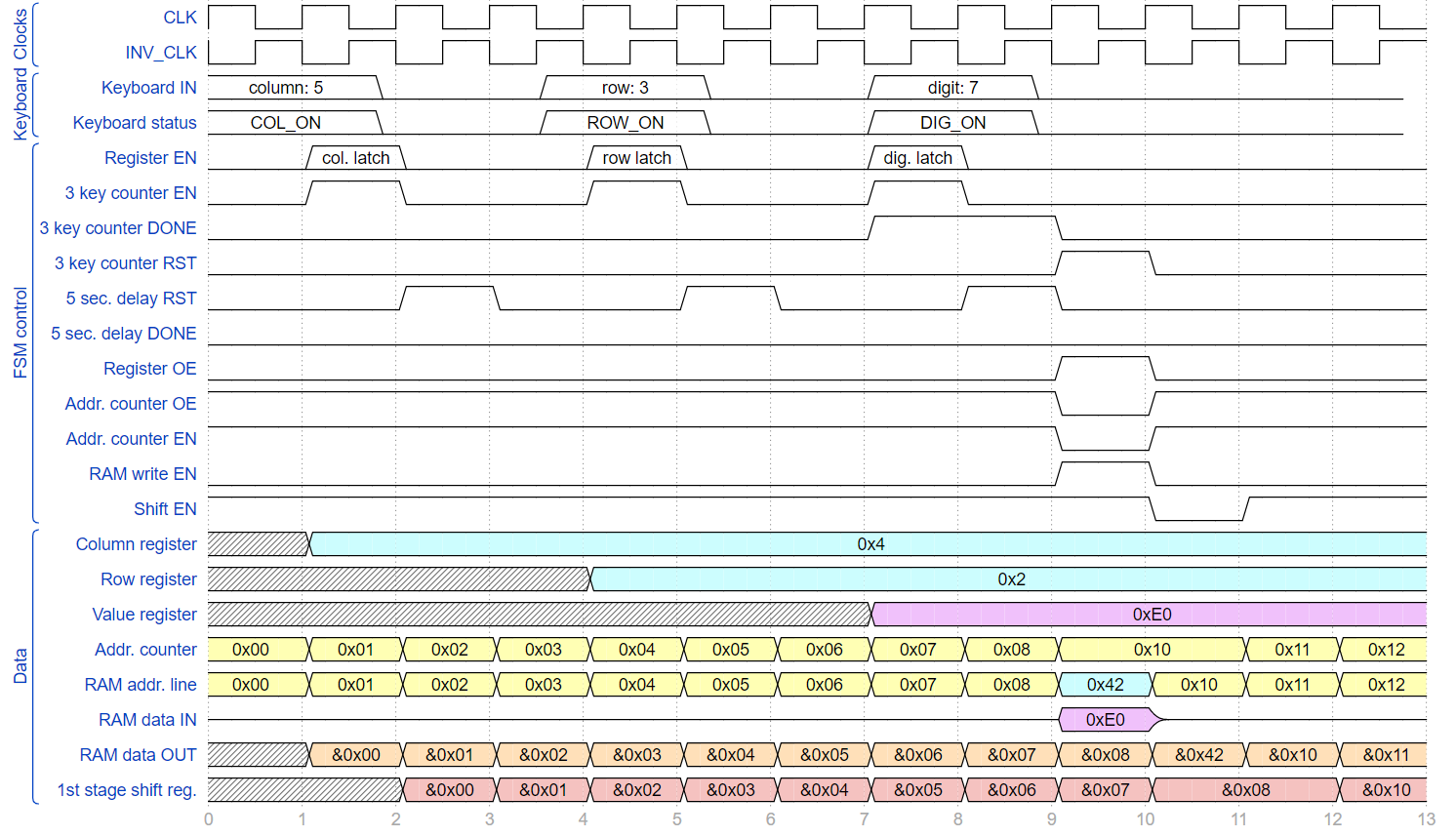The image size is (1456, 837).
Task: Click the &0x08 first stage shift reg. cell
Action: pyautogui.click(x=1246, y=790)
